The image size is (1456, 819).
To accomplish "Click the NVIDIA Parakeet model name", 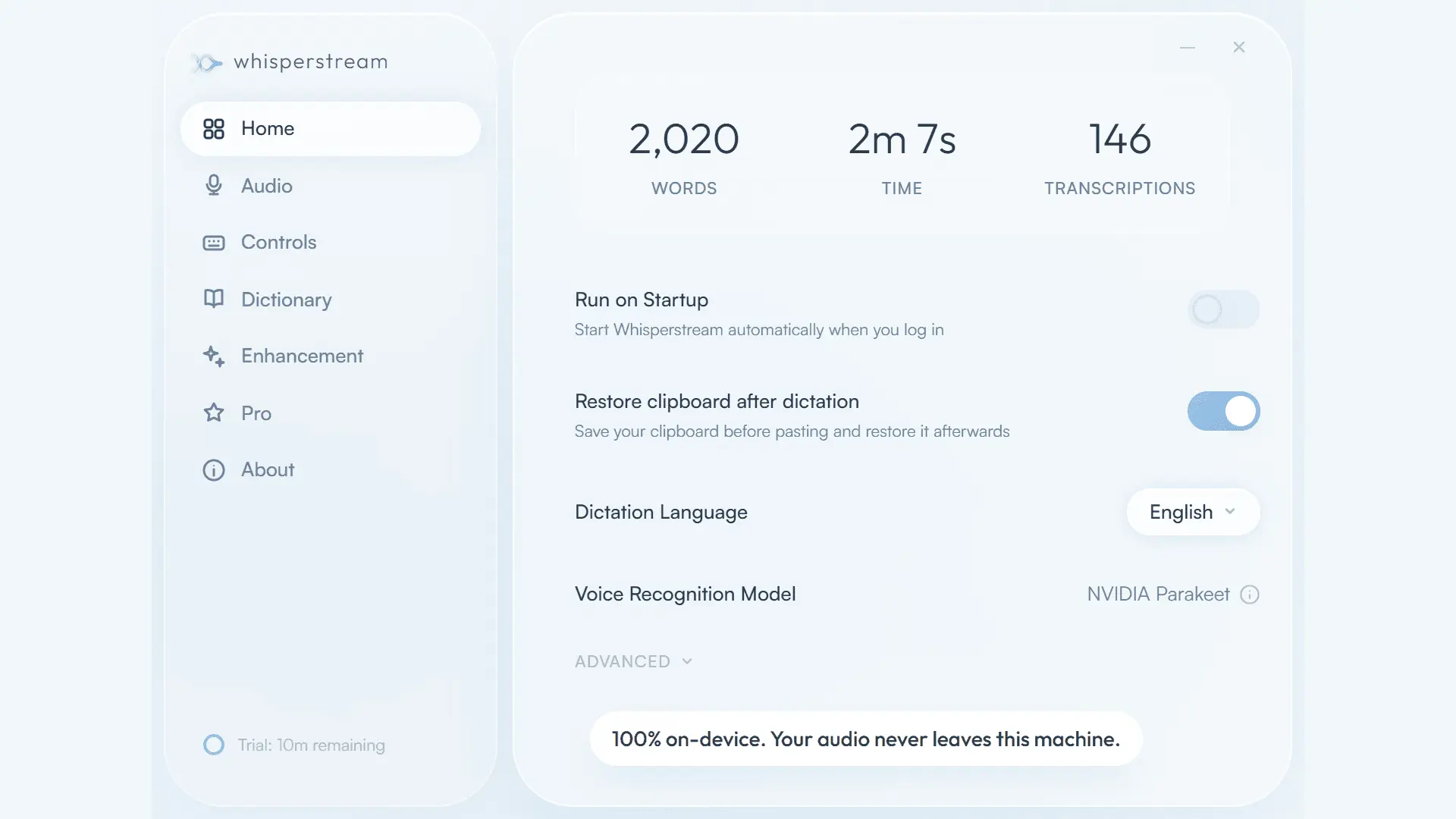I will pos(1158,595).
